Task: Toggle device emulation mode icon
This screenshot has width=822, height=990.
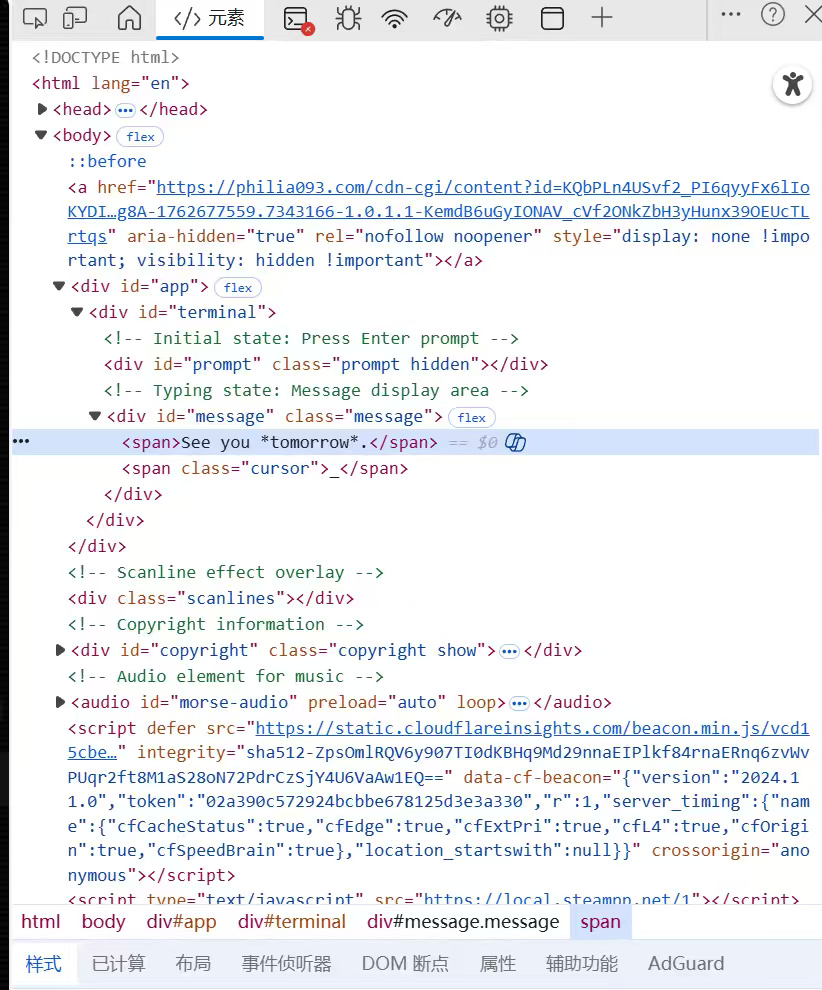Action: pos(75,18)
